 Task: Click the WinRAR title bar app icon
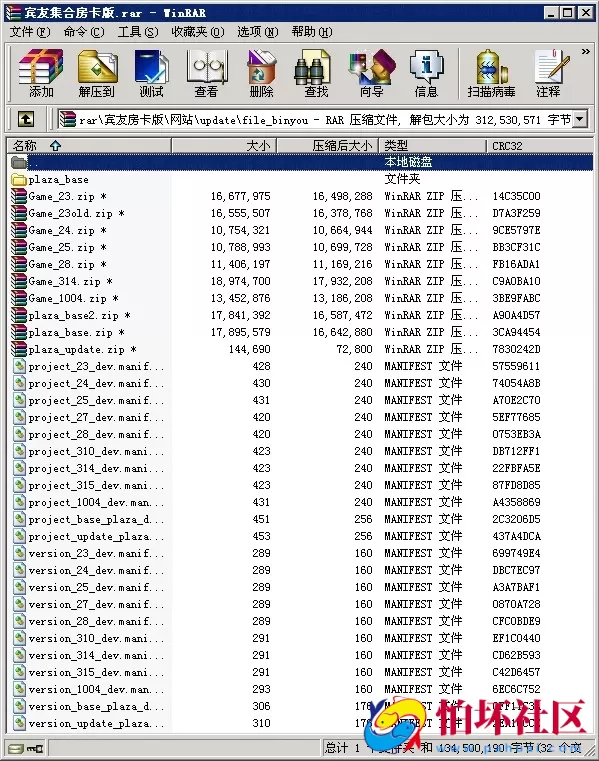[13, 13]
